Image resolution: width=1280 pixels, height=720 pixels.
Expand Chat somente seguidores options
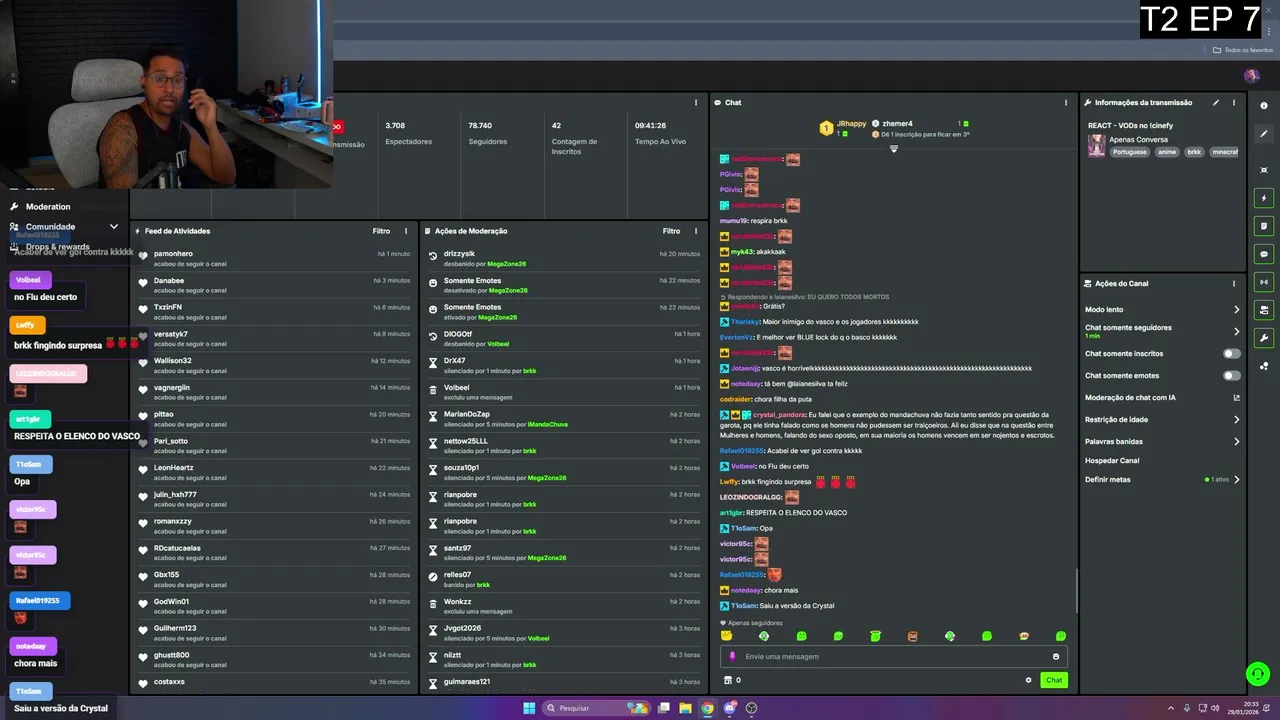tap(1237, 331)
